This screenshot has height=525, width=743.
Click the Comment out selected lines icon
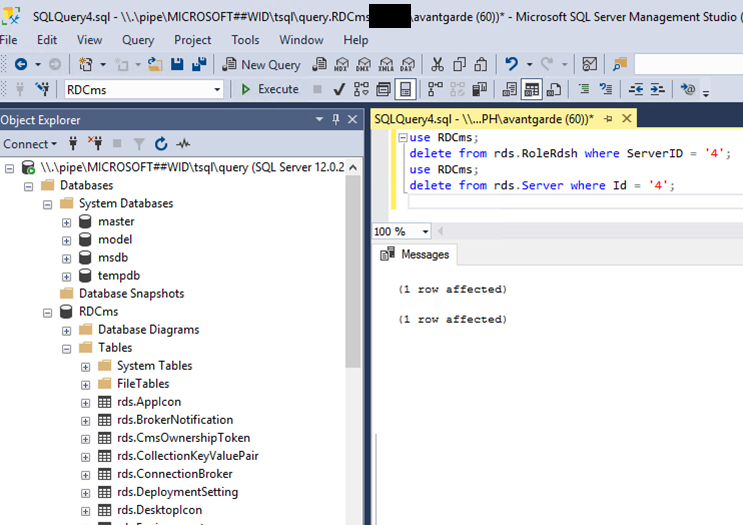[x=584, y=89]
